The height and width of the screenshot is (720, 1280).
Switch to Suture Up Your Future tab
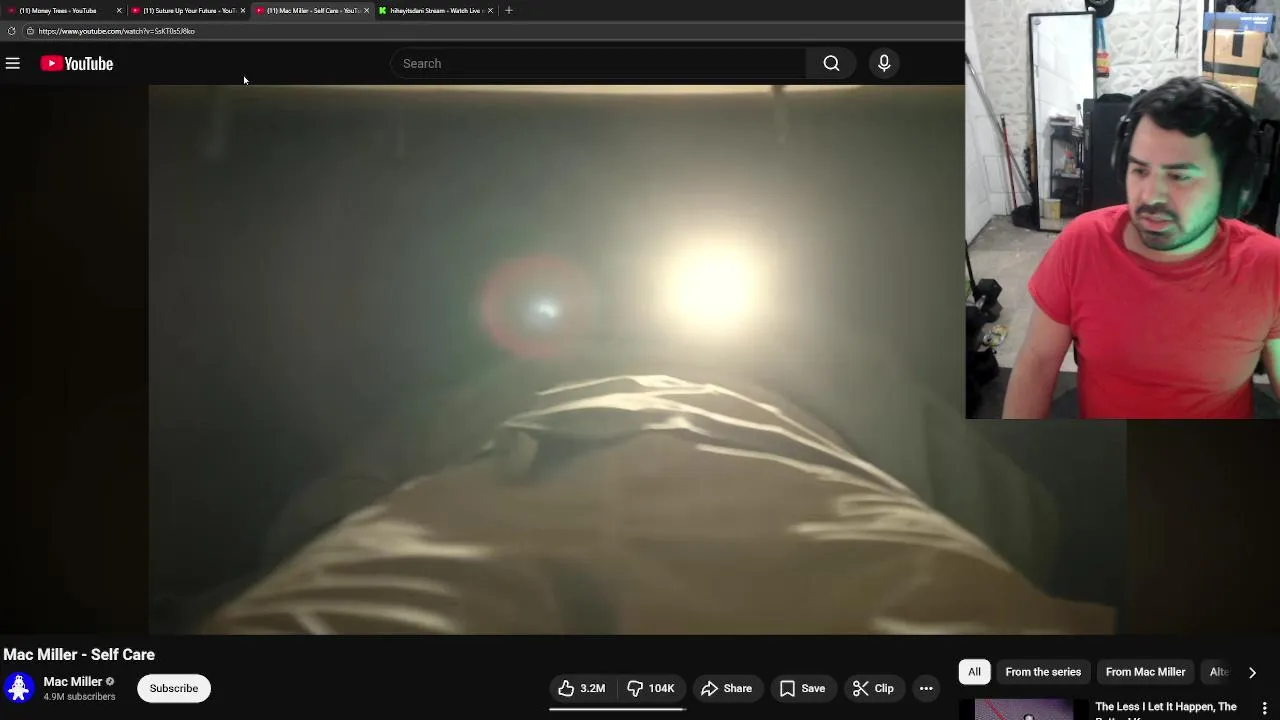point(188,10)
